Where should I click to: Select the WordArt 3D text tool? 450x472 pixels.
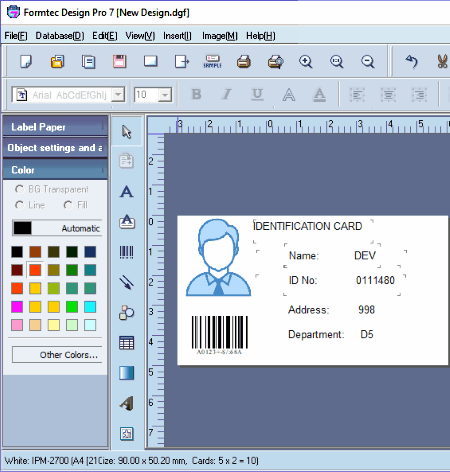(x=127, y=403)
